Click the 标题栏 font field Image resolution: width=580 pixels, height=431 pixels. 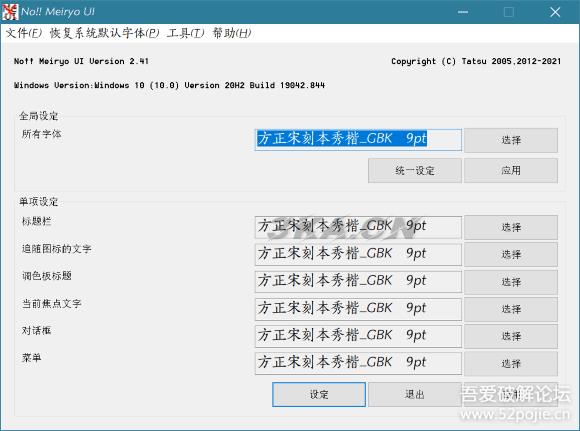358,227
